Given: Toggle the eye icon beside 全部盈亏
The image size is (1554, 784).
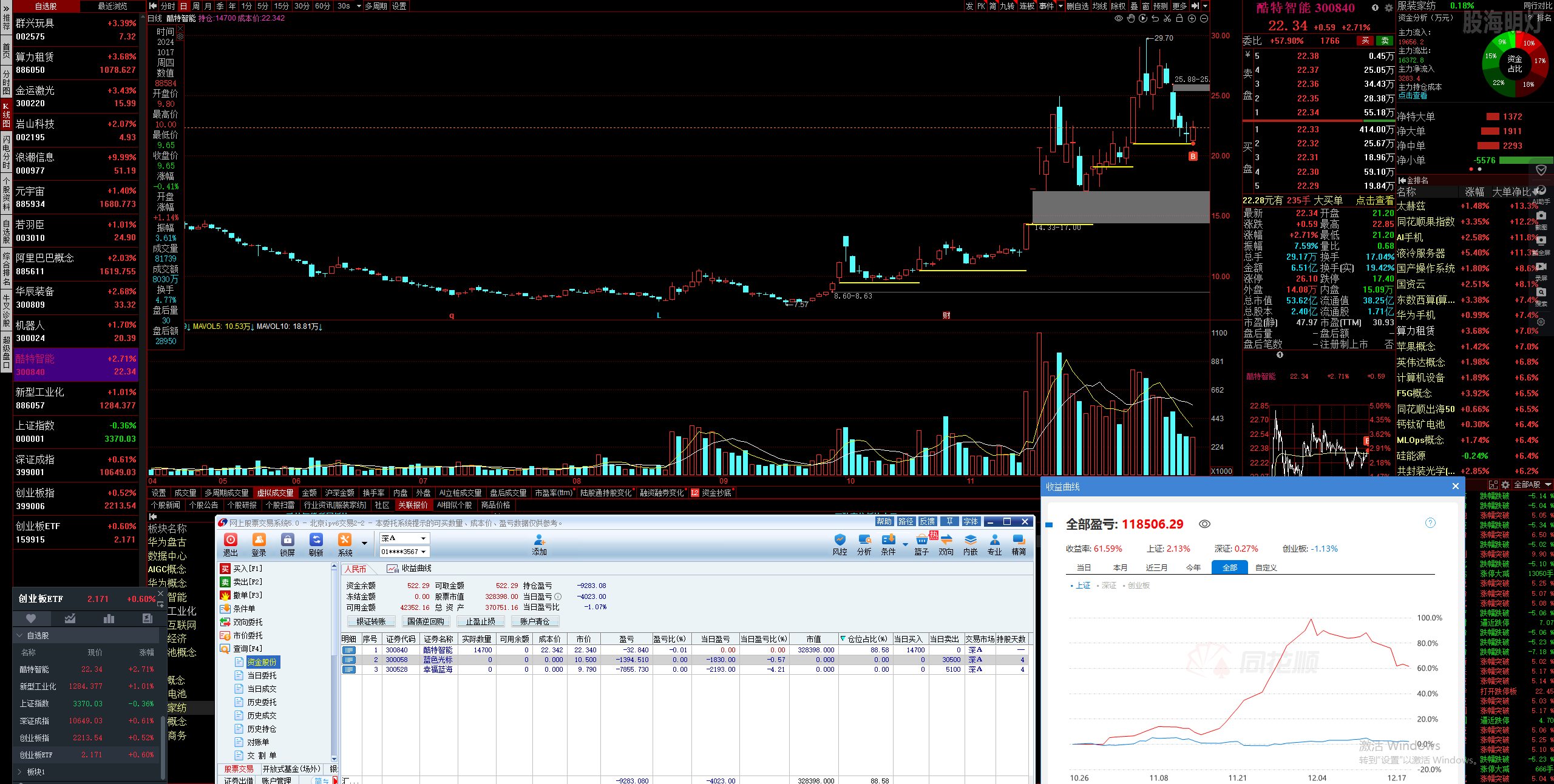Looking at the screenshot, I should [x=1205, y=524].
